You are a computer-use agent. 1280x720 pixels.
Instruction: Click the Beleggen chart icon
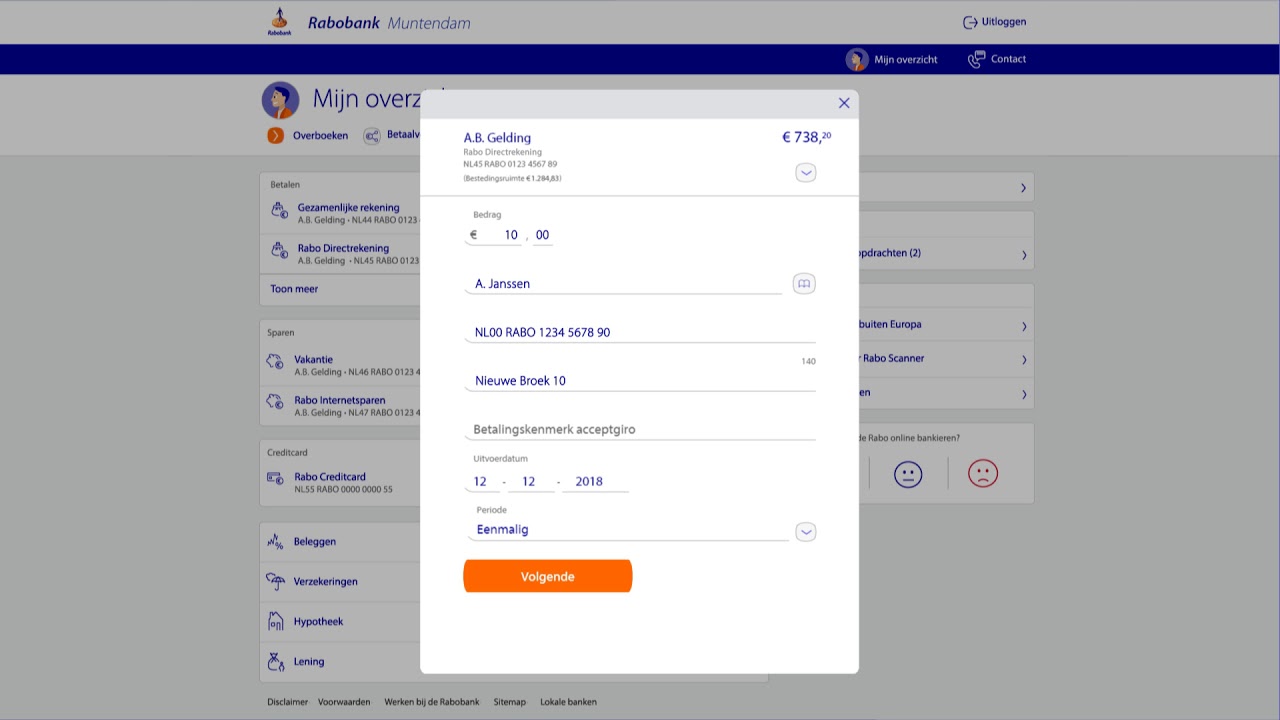point(276,541)
